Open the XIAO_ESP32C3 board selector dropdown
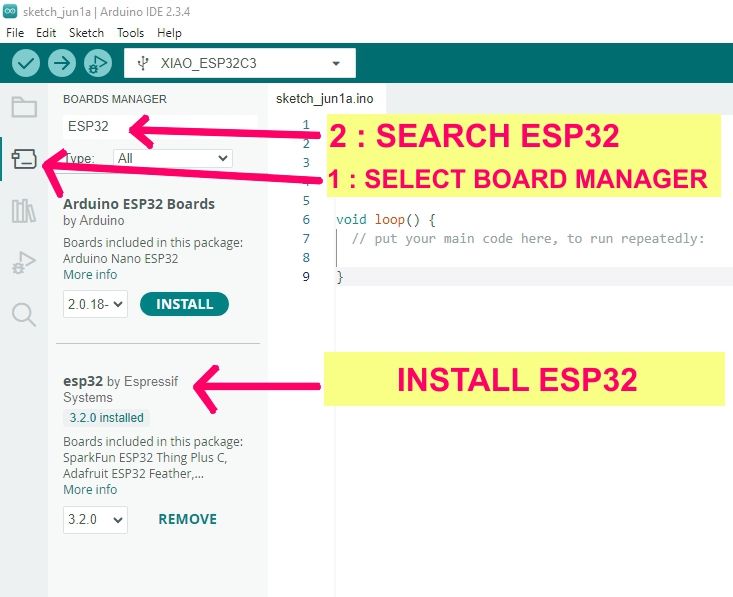This screenshot has width=733, height=597. click(240, 63)
